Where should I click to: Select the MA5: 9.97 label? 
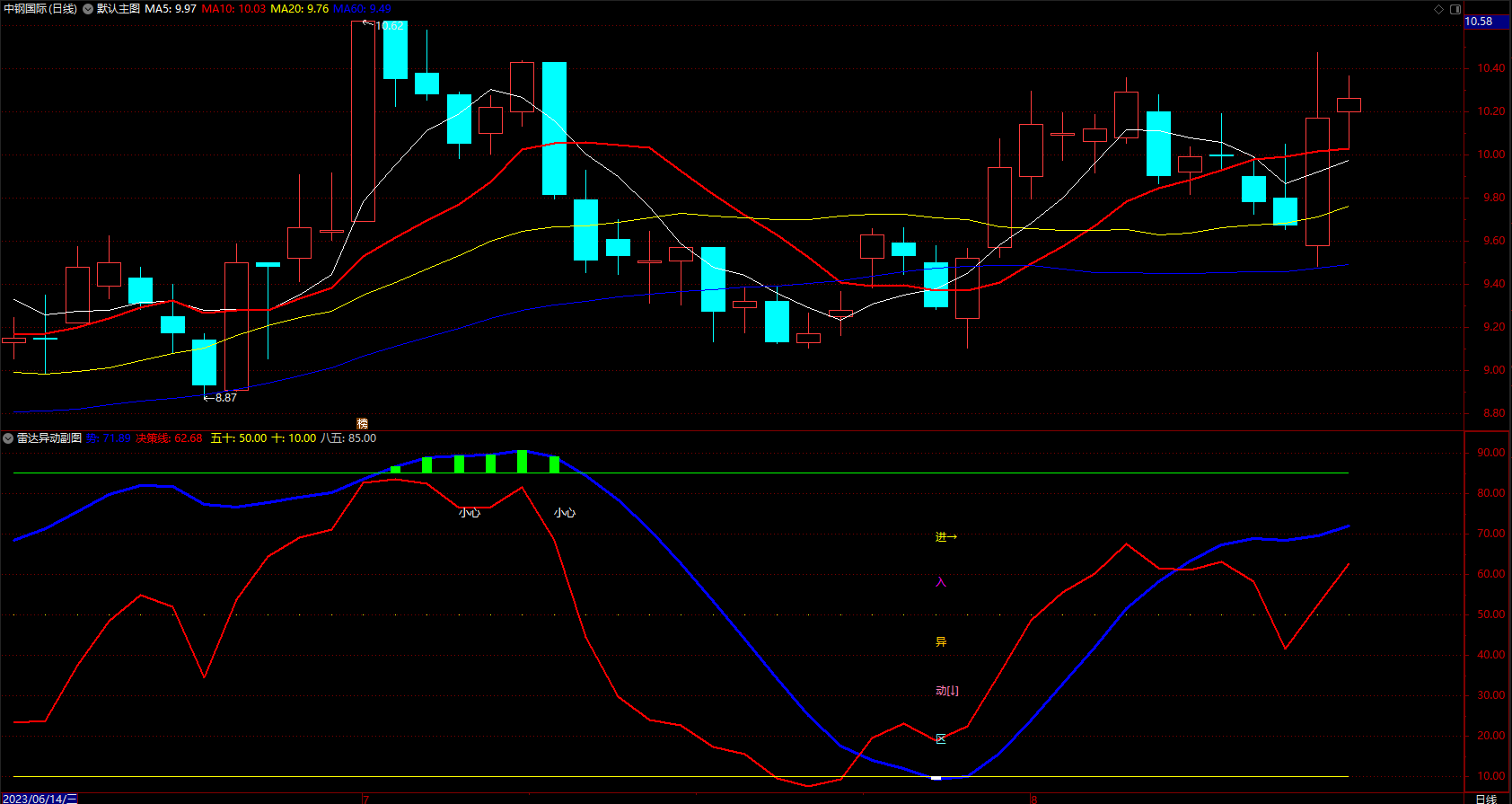(171, 9)
